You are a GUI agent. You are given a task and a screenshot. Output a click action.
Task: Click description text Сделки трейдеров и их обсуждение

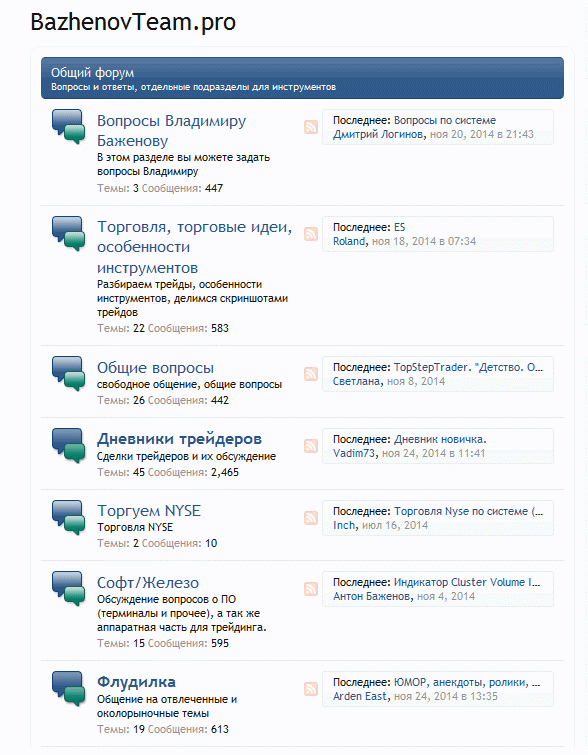coord(186,456)
